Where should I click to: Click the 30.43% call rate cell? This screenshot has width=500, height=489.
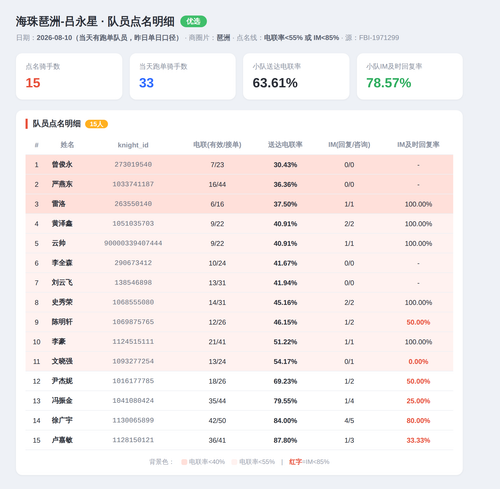(285, 165)
